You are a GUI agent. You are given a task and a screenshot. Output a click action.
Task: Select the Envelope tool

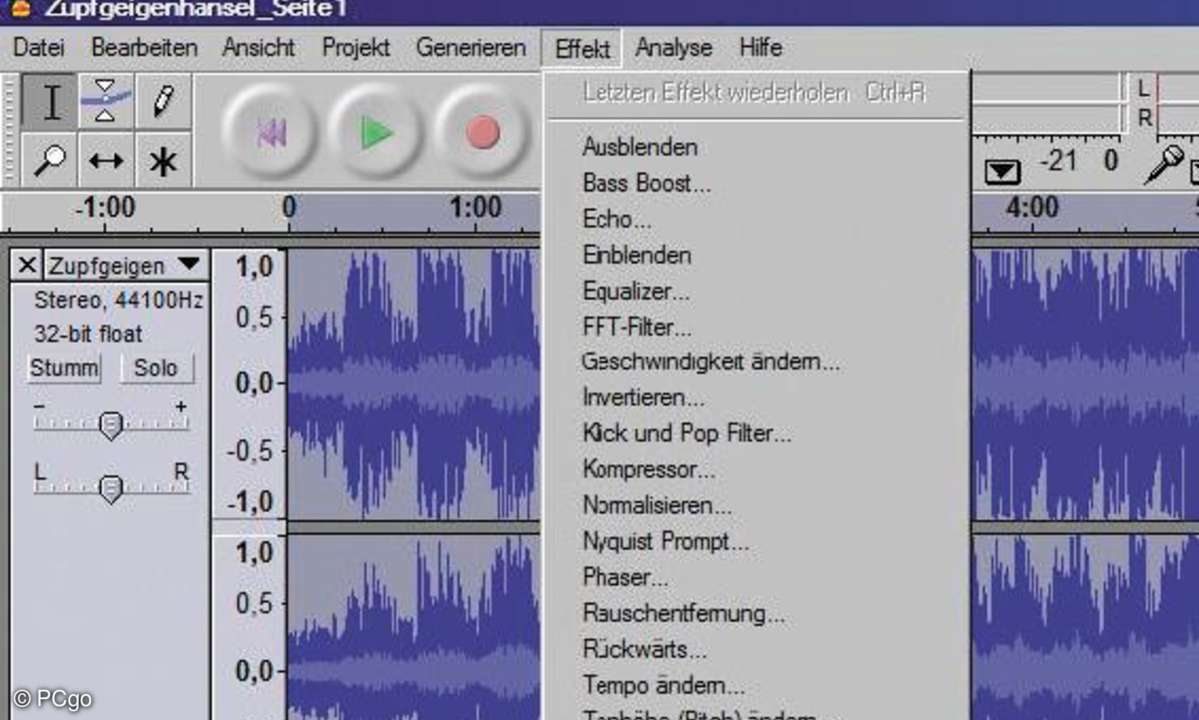106,101
